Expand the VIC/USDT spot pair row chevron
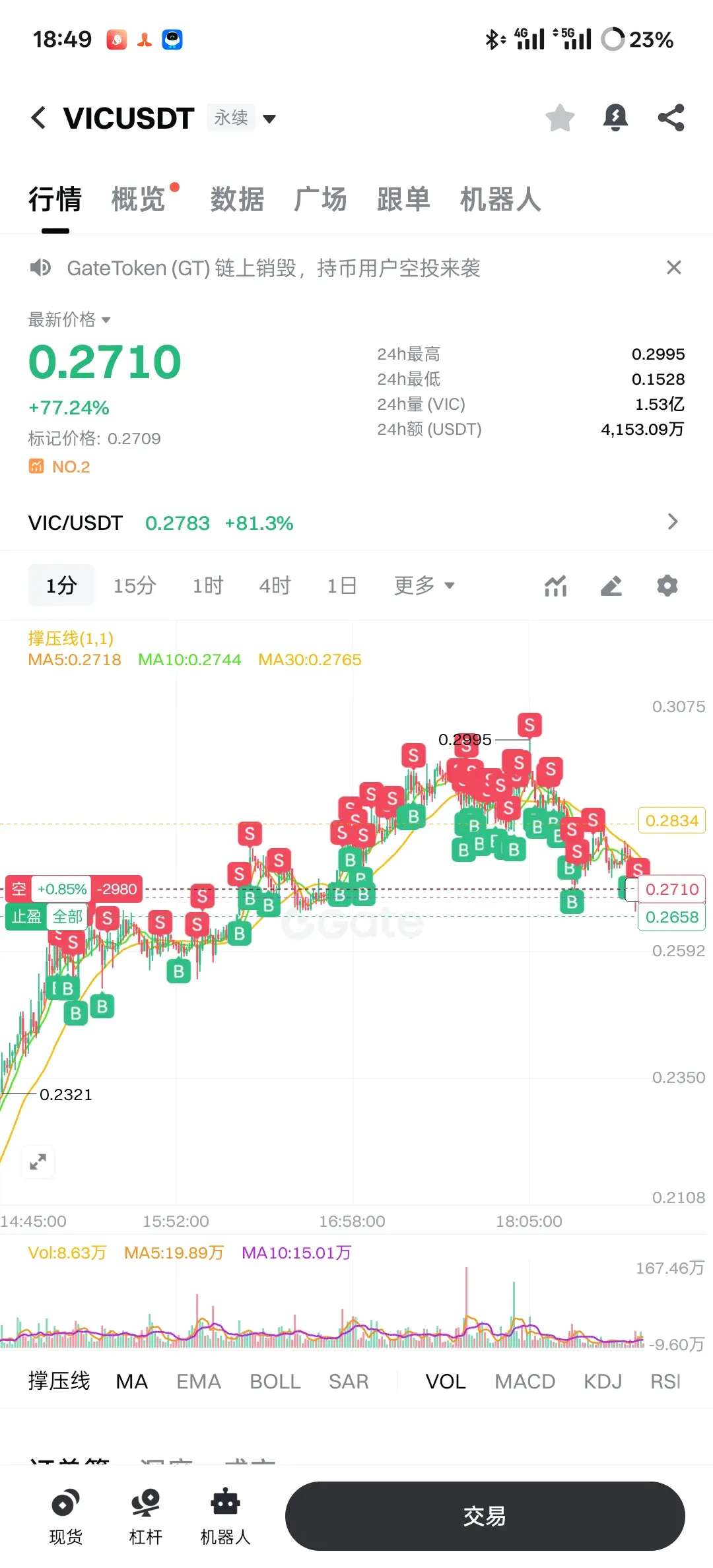 673,522
